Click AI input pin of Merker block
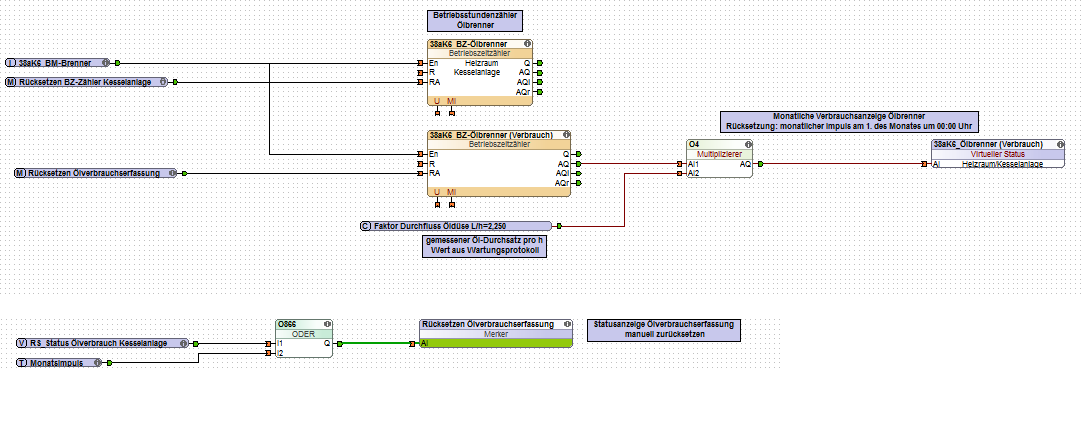The width and height of the screenshot is (1087, 424). [x=412, y=343]
